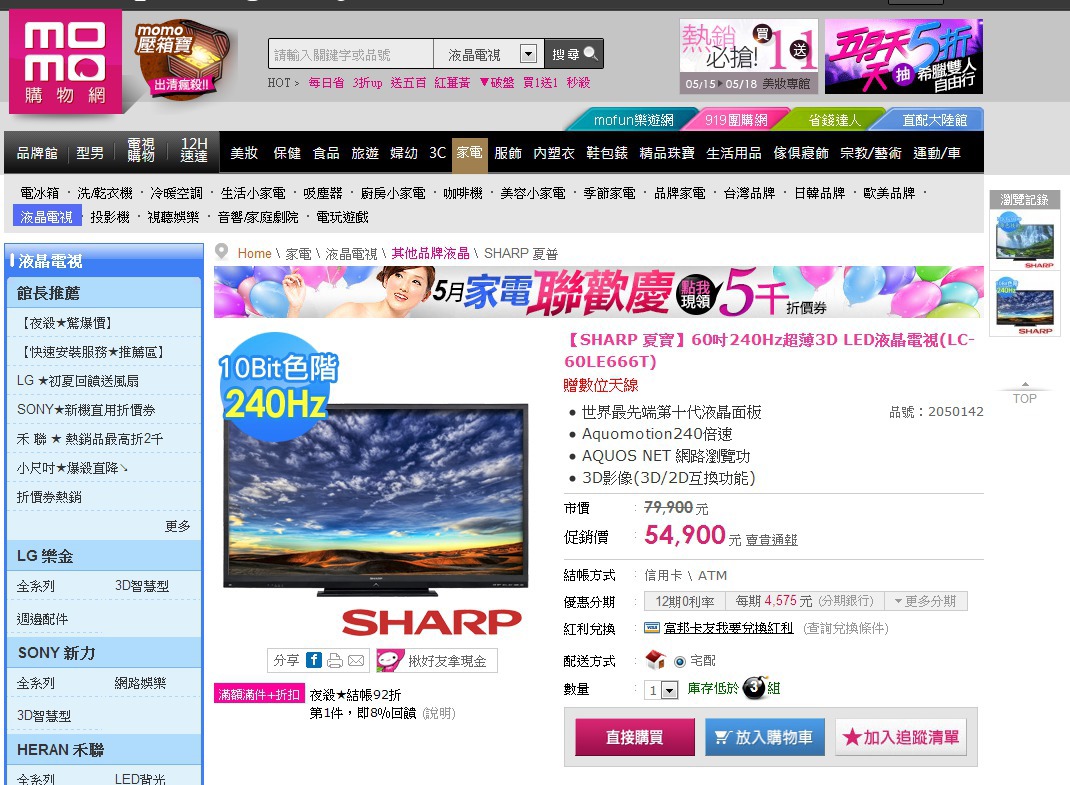The width and height of the screenshot is (1070, 785).
Task: Click the 紅蟹黃 hot keyword link
Action: [452, 83]
